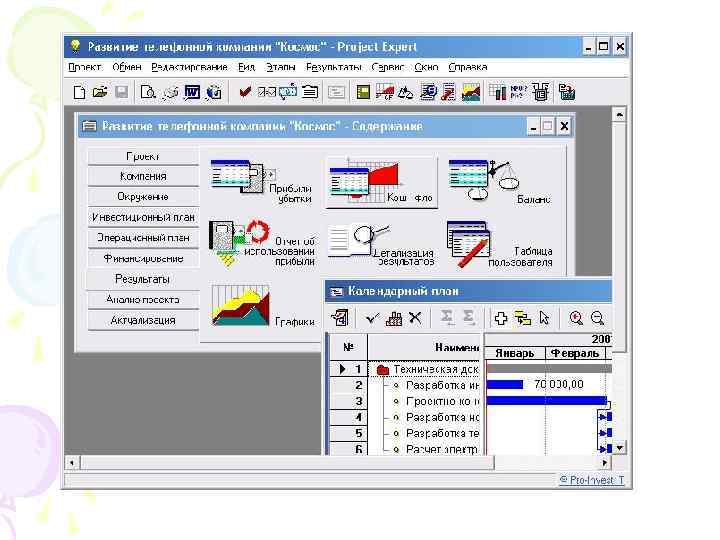Open Таблица пользователя icon
720x540 pixels.
pyautogui.click(x=500, y=244)
